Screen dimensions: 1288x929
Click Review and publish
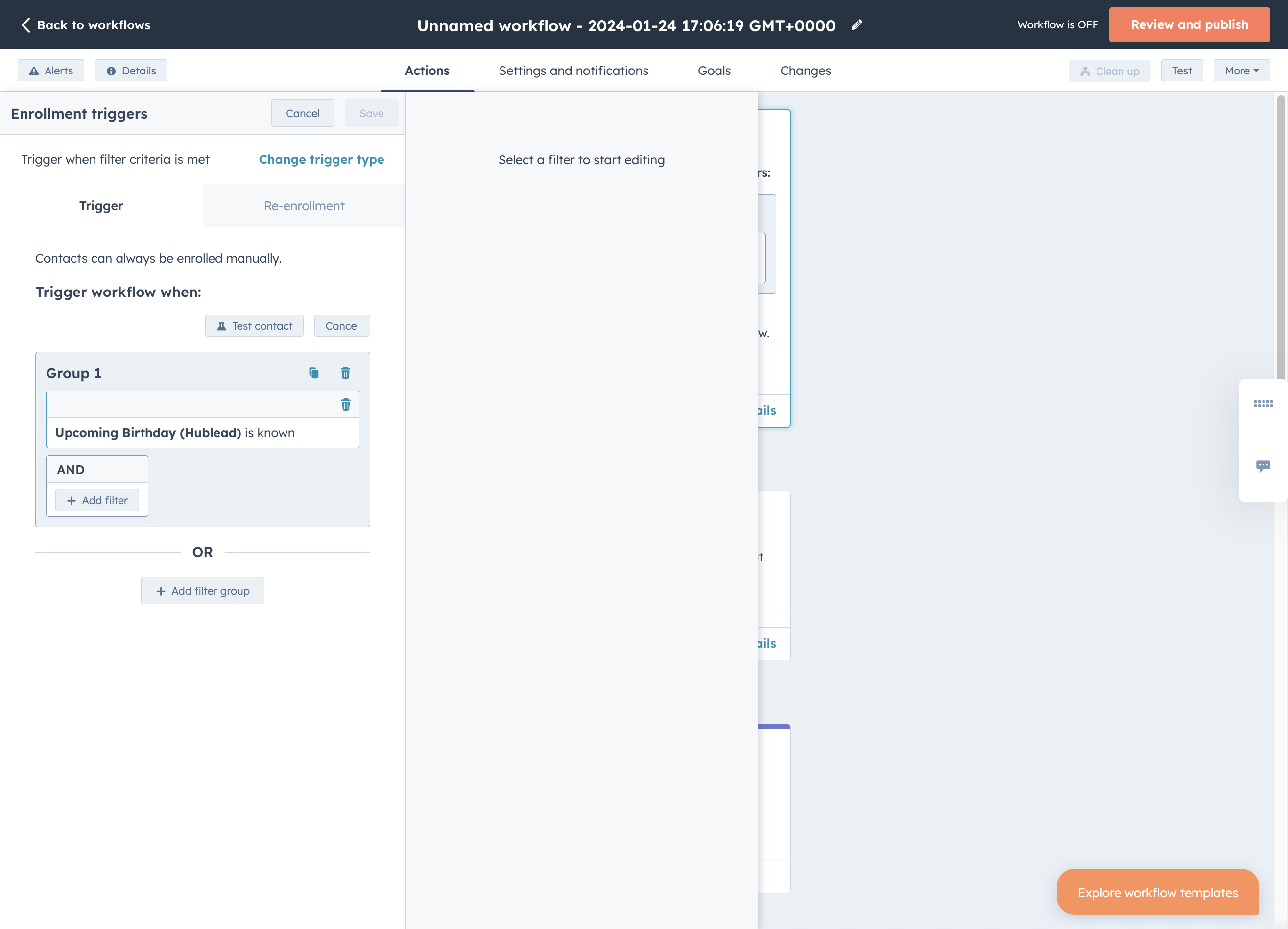click(1189, 25)
